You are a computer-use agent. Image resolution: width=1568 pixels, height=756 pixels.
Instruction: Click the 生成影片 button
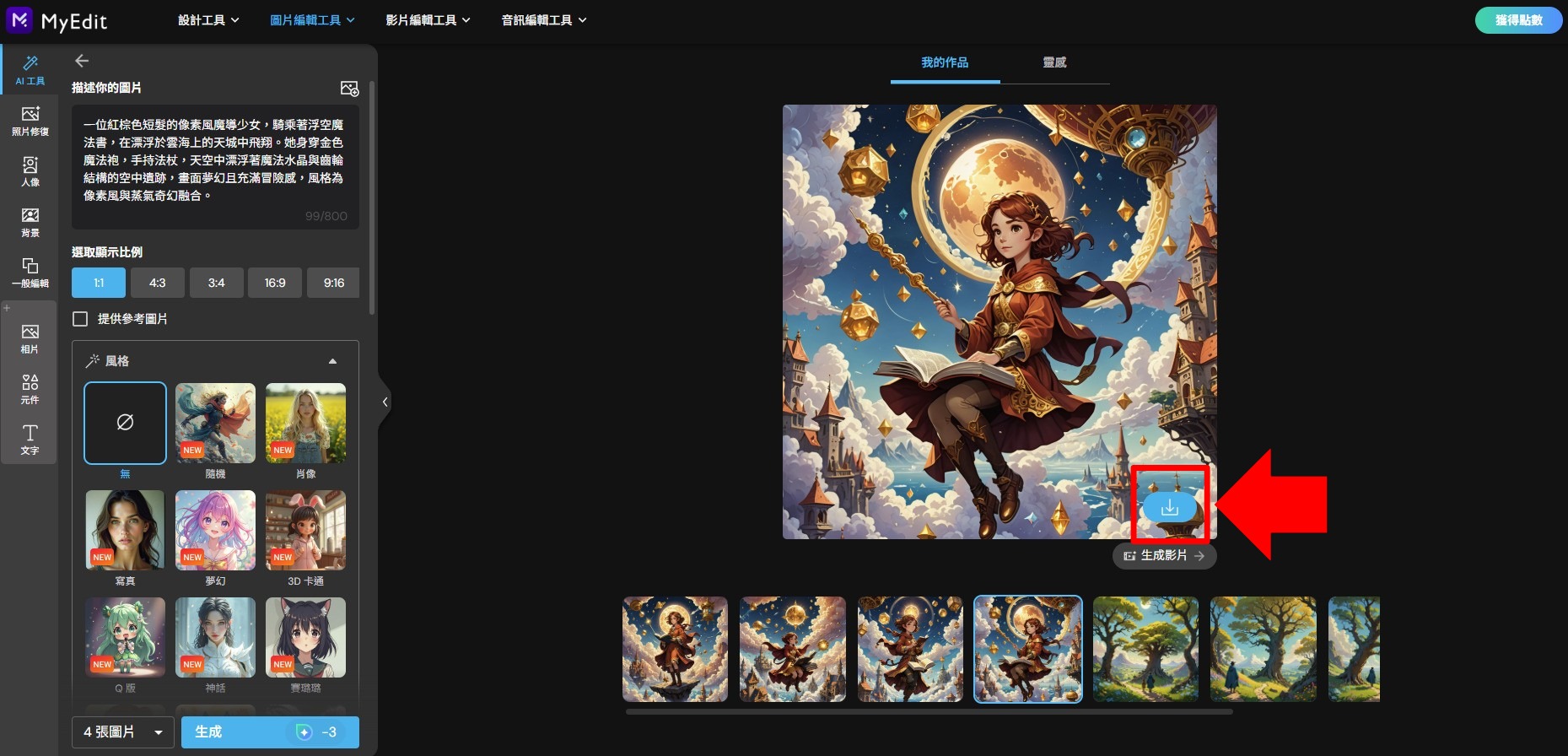tap(1164, 556)
